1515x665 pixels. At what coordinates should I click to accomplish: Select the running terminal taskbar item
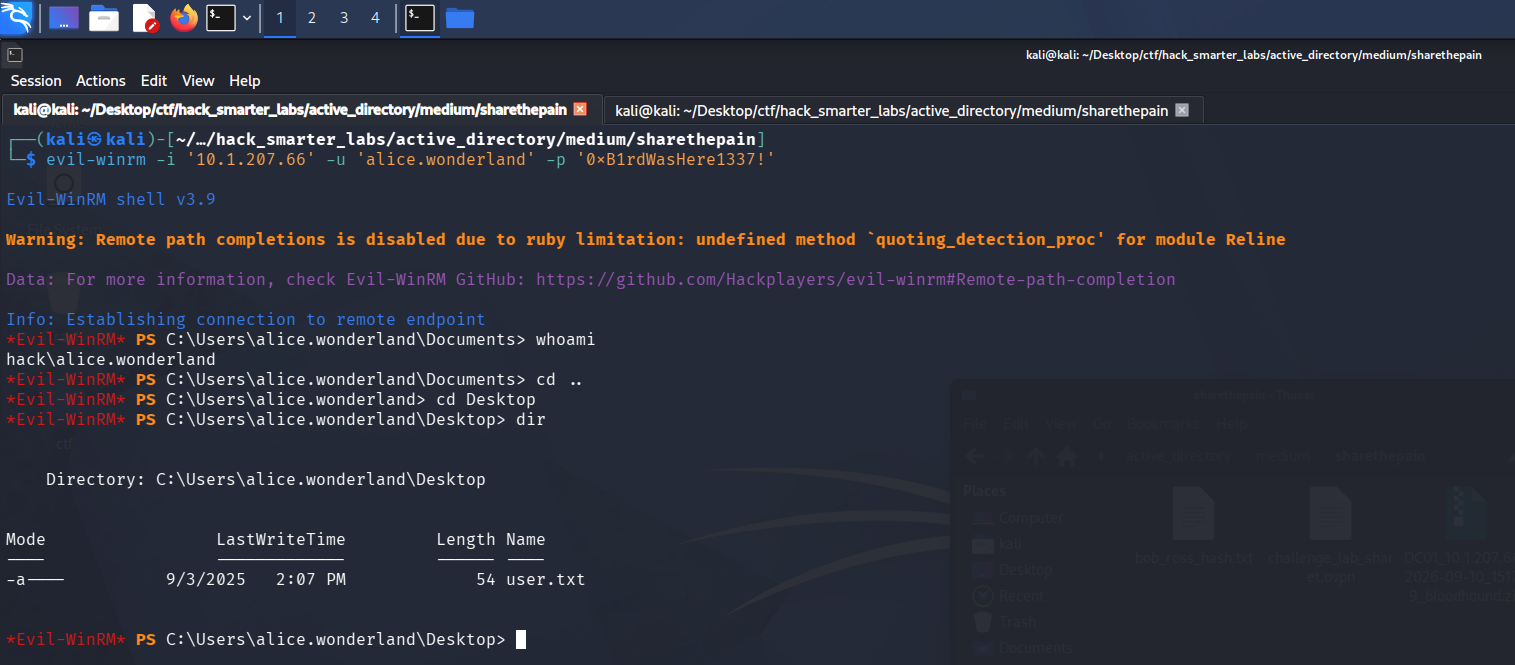(420, 18)
